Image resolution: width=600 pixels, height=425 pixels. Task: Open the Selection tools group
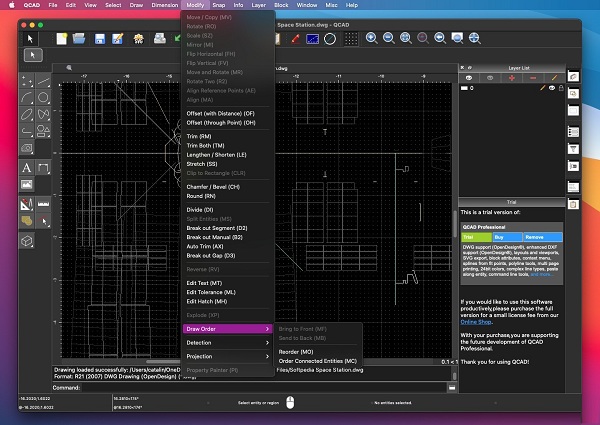[x=43, y=221]
